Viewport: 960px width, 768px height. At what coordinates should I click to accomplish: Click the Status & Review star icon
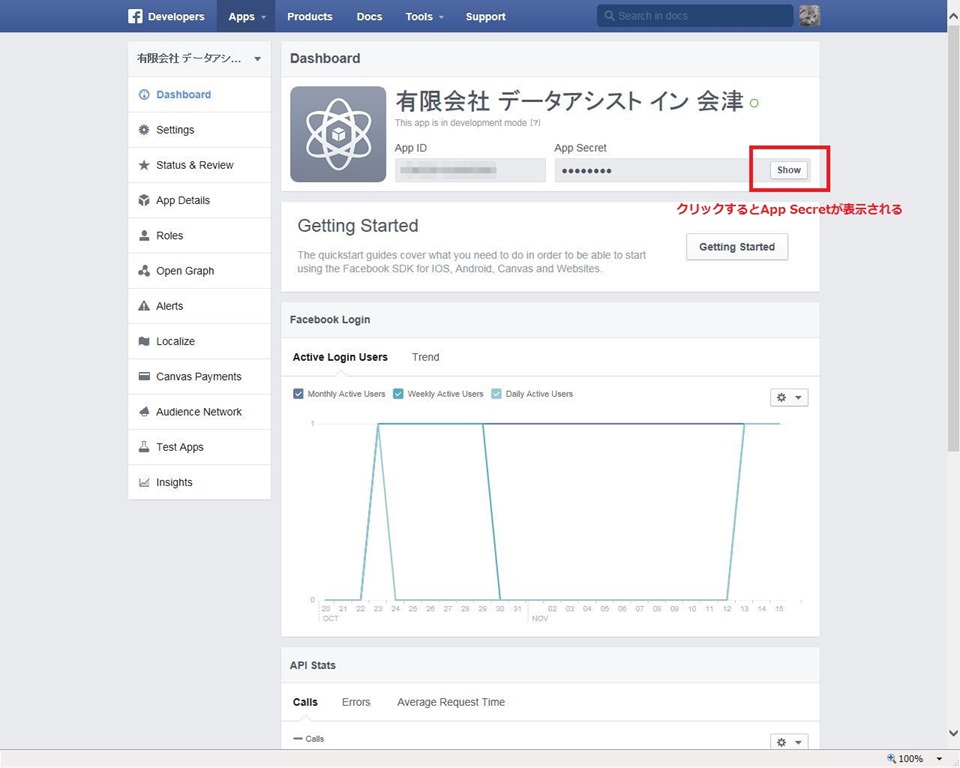point(144,165)
